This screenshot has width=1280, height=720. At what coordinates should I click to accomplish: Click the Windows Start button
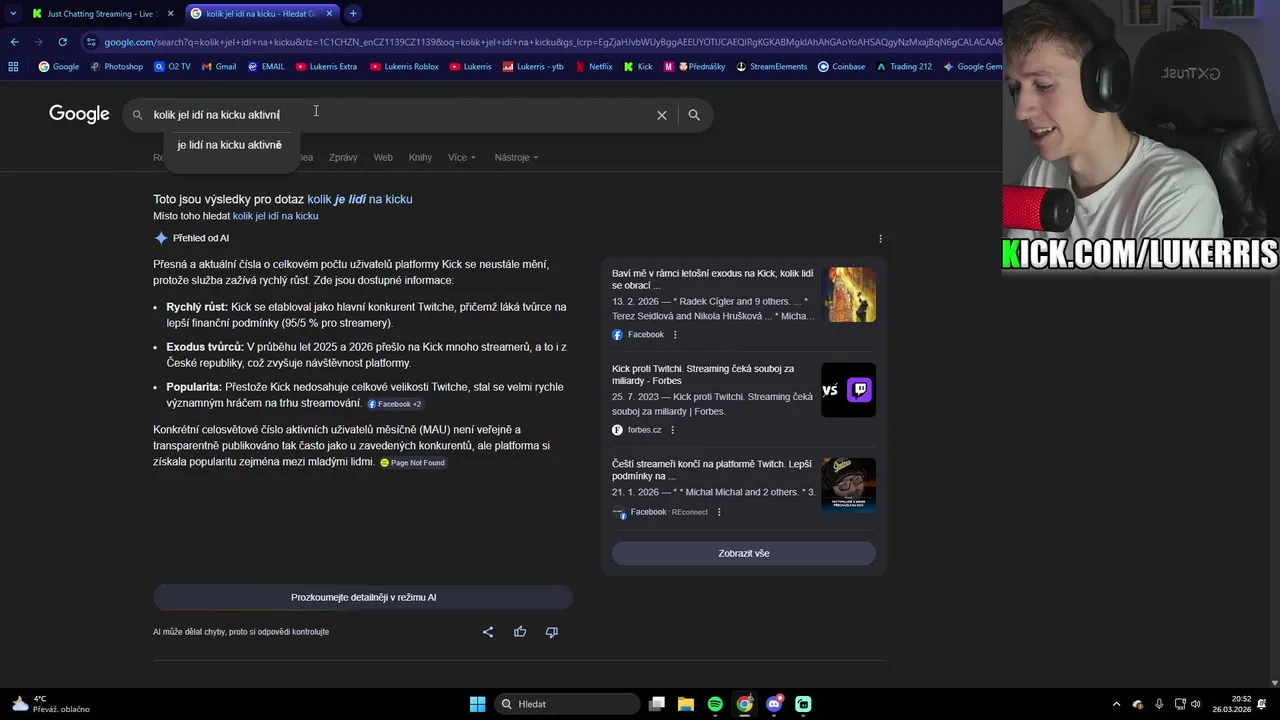click(477, 704)
